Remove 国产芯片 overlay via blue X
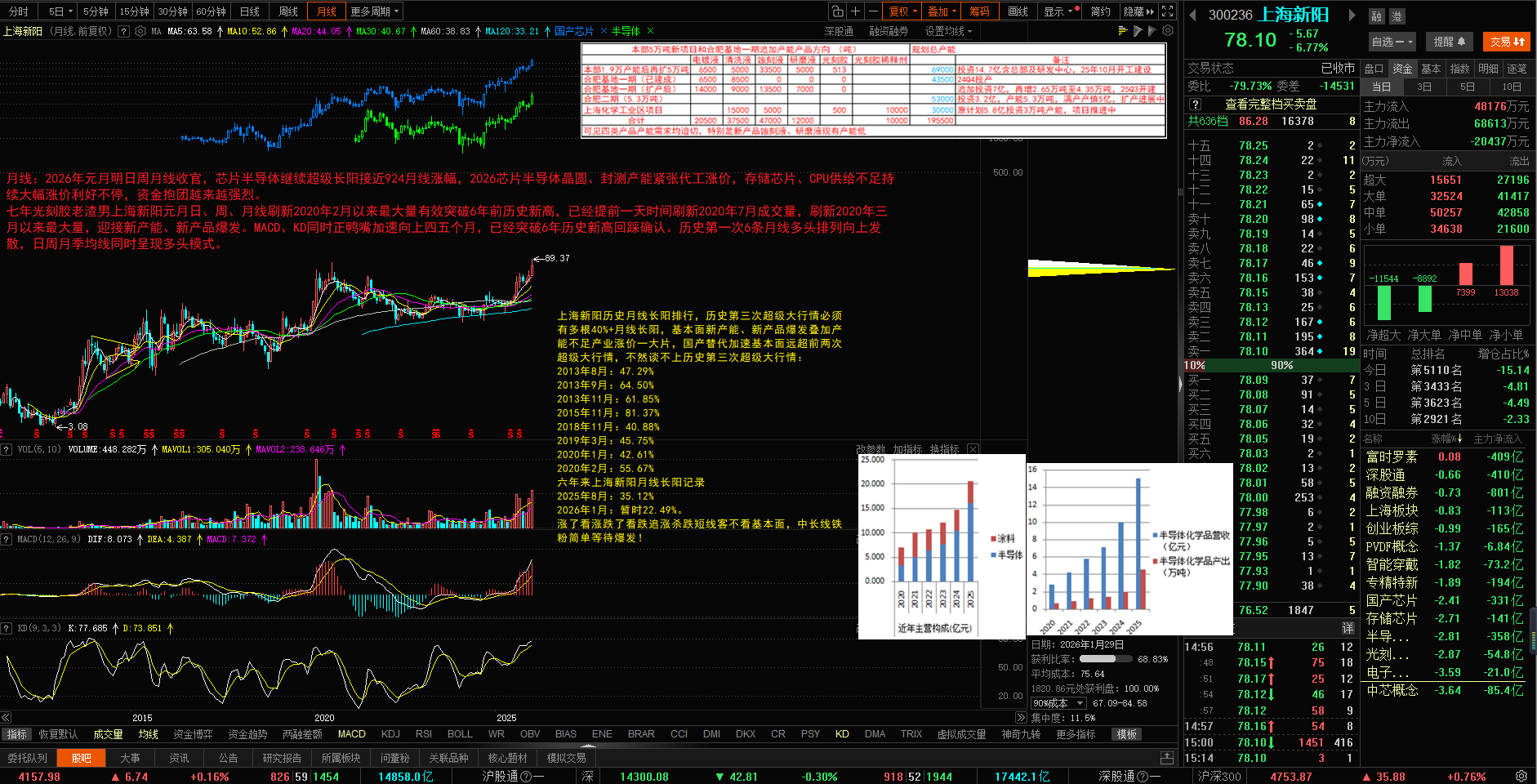 pos(604,31)
